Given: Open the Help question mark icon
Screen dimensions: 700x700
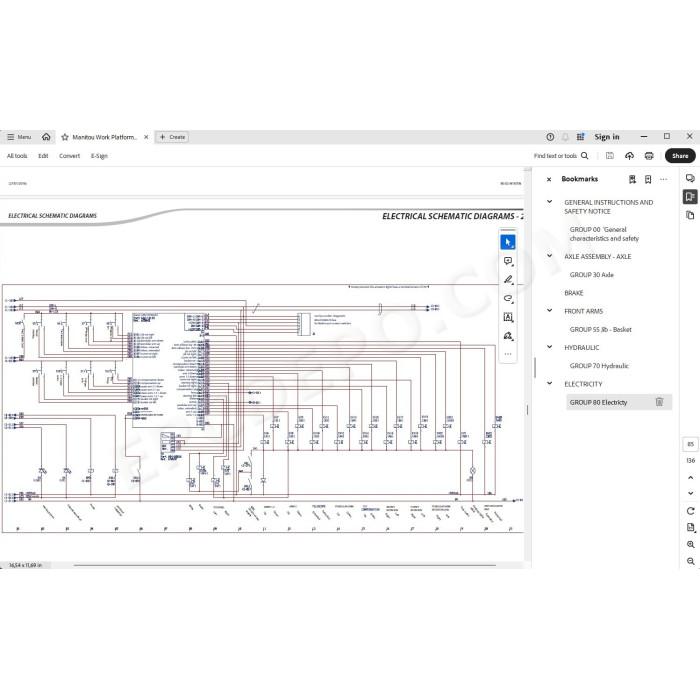Looking at the screenshot, I should 550,137.
